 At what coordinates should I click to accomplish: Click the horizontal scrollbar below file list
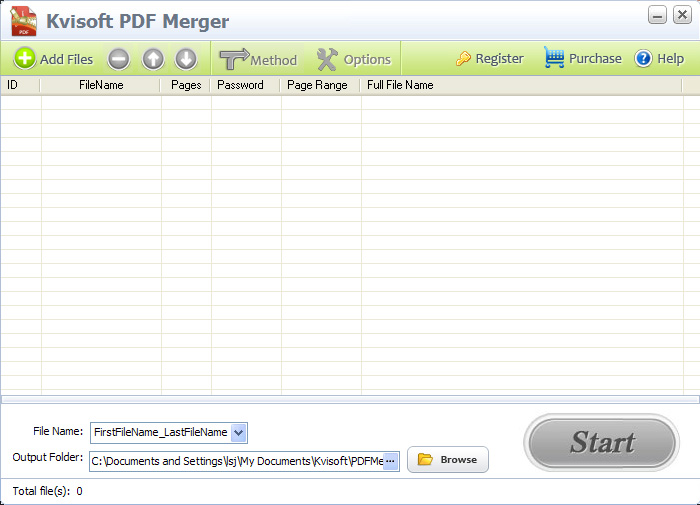coord(350,399)
